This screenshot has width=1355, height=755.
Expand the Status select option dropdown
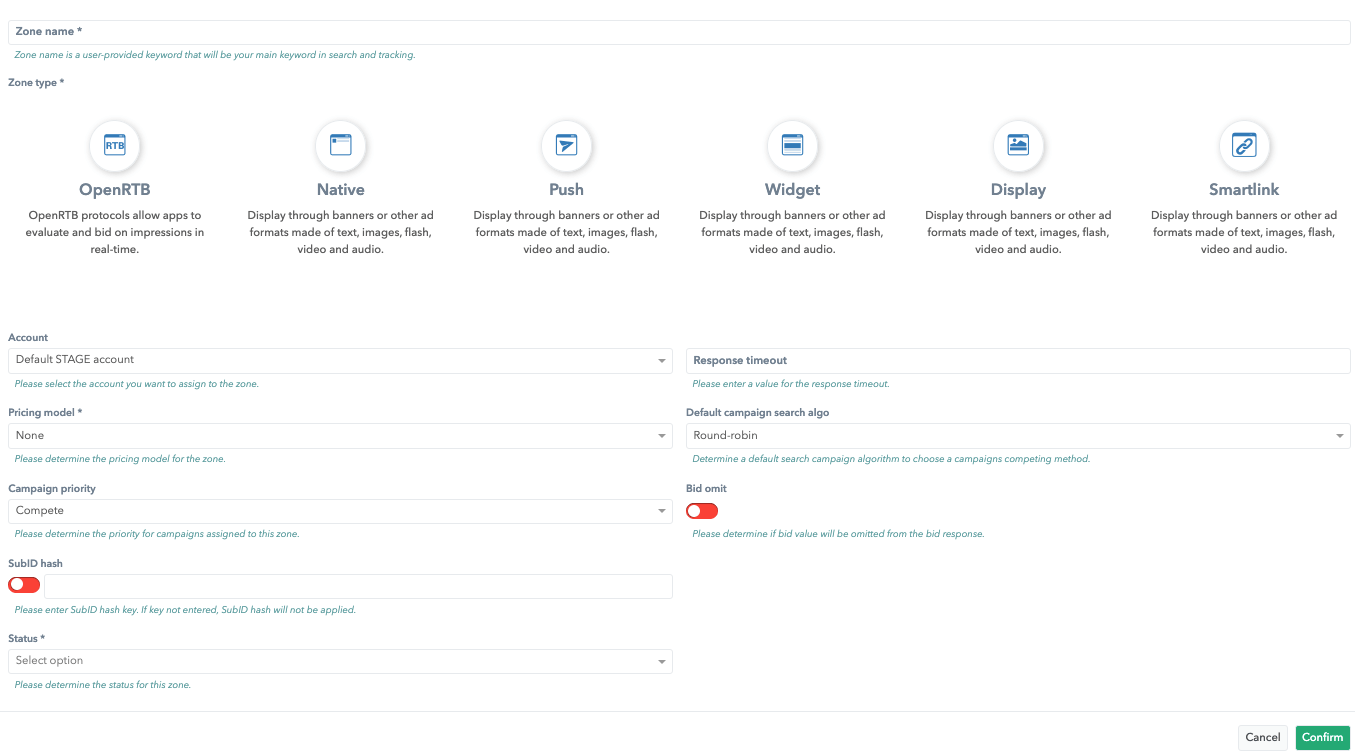click(340, 661)
